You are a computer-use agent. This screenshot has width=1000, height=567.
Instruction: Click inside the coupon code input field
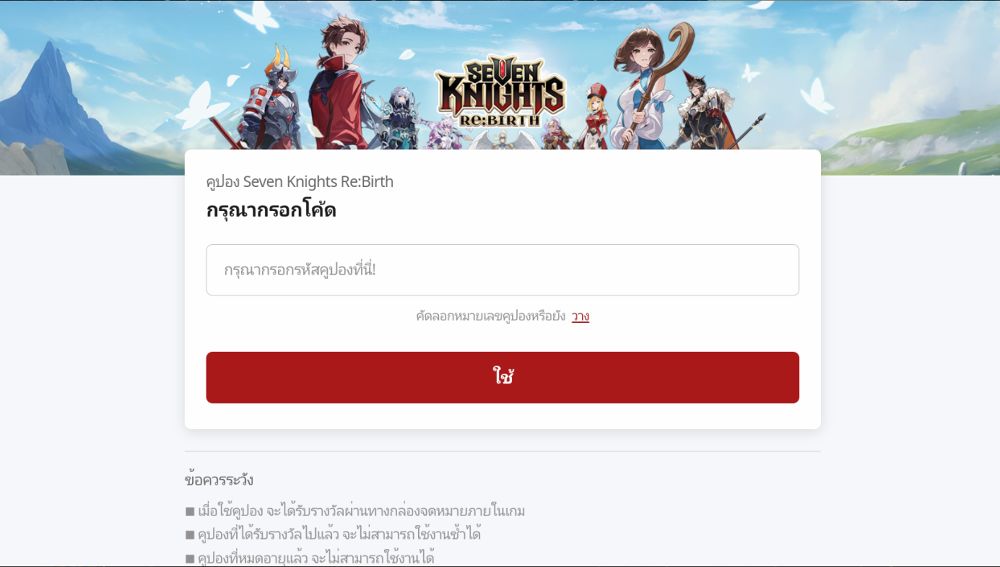click(x=503, y=270)
